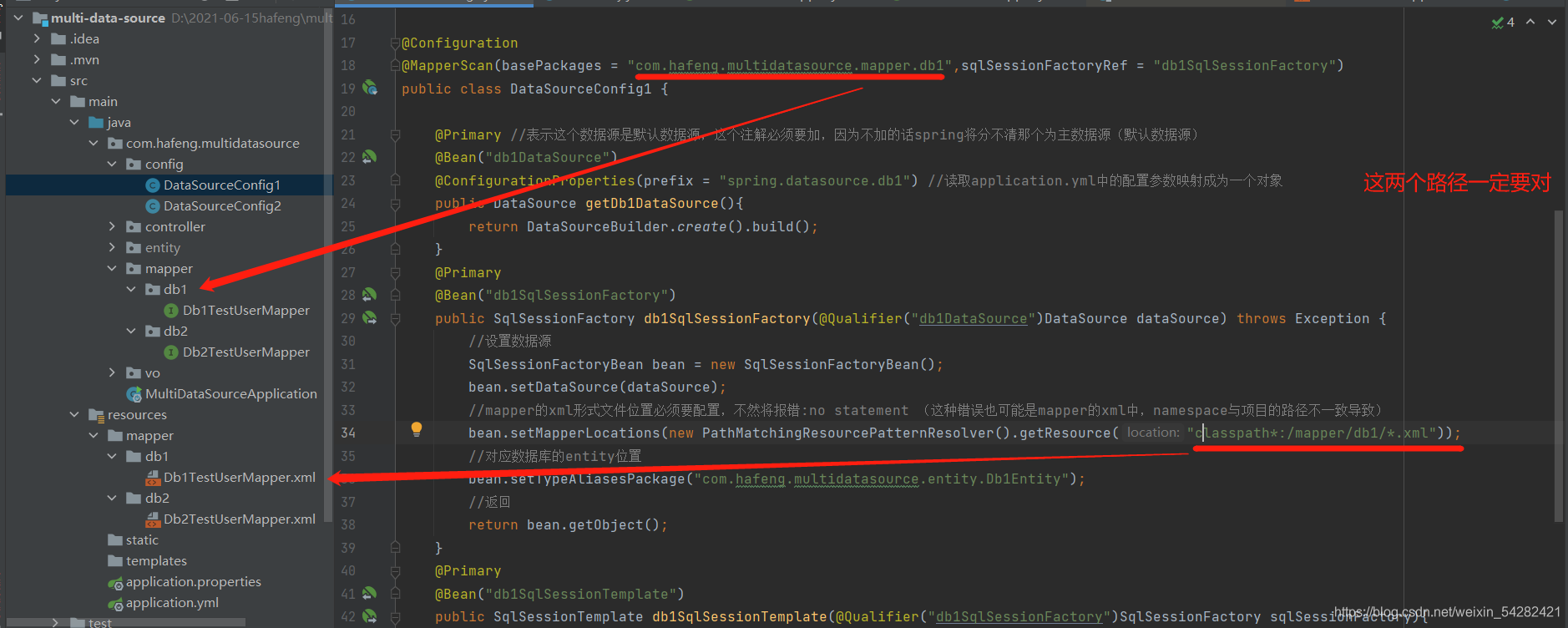
Task: Open inspections widget showing 4 checks
Action: [1503, 23]
